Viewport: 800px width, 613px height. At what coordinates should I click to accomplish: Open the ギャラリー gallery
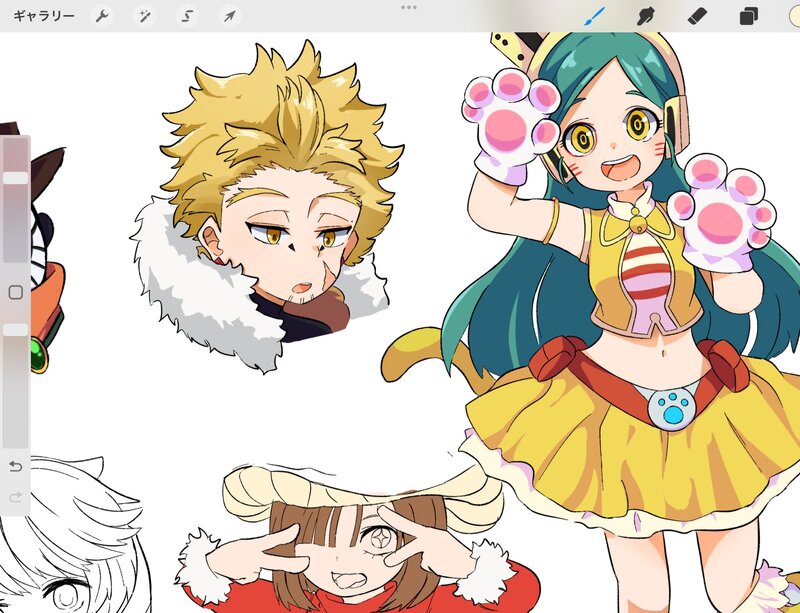pyautogui.click(x=44, y=16)
